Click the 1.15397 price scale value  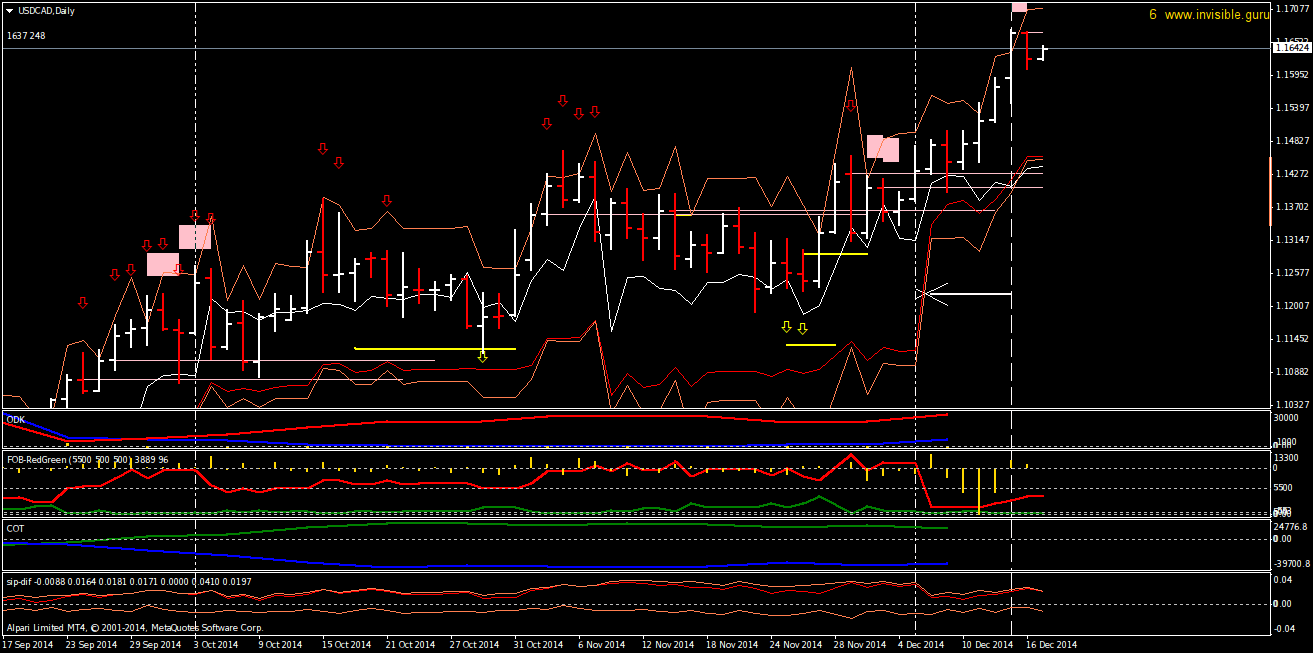click(1291, 108)
